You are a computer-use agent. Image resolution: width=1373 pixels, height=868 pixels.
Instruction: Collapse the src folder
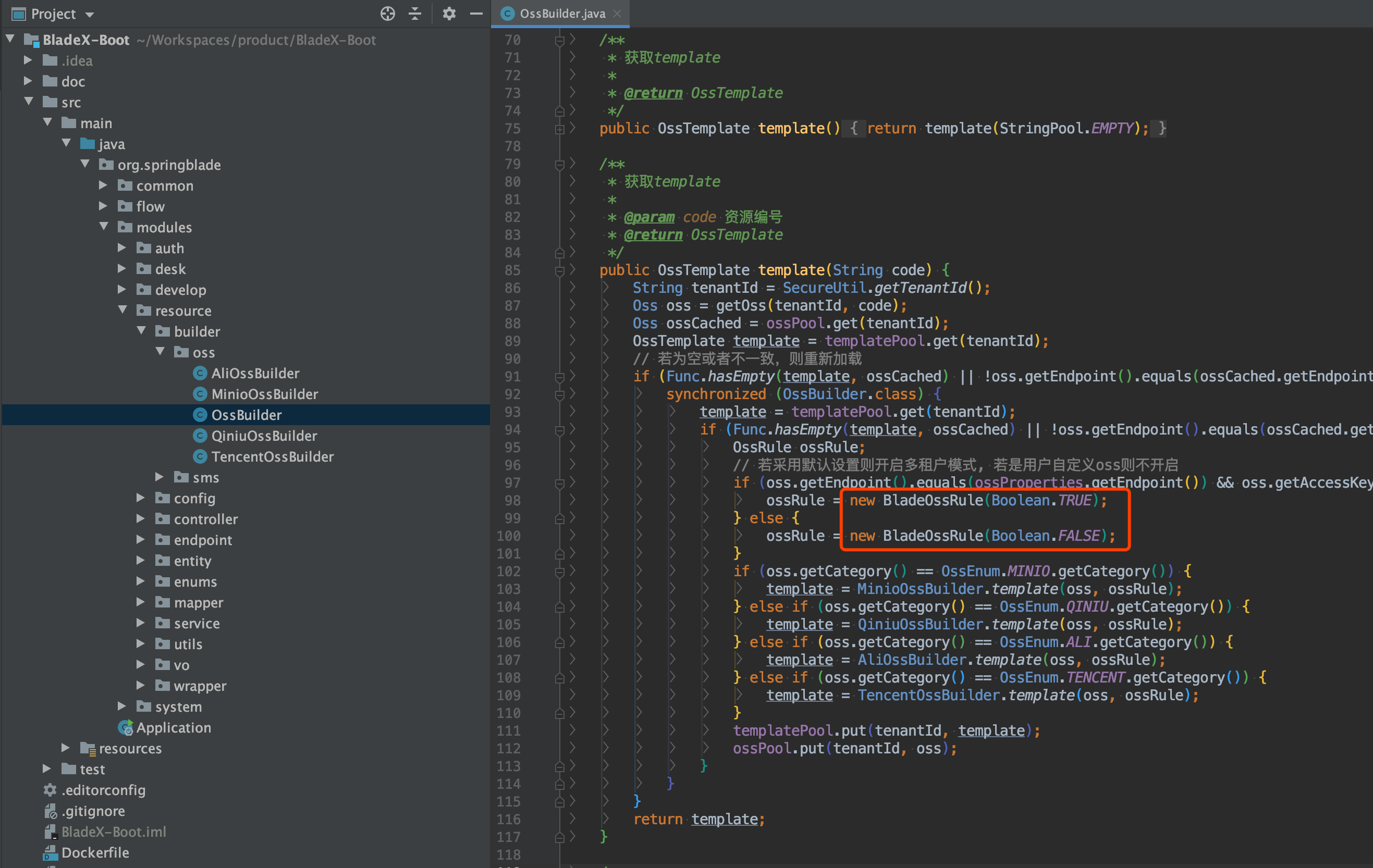tap(29, 102)
